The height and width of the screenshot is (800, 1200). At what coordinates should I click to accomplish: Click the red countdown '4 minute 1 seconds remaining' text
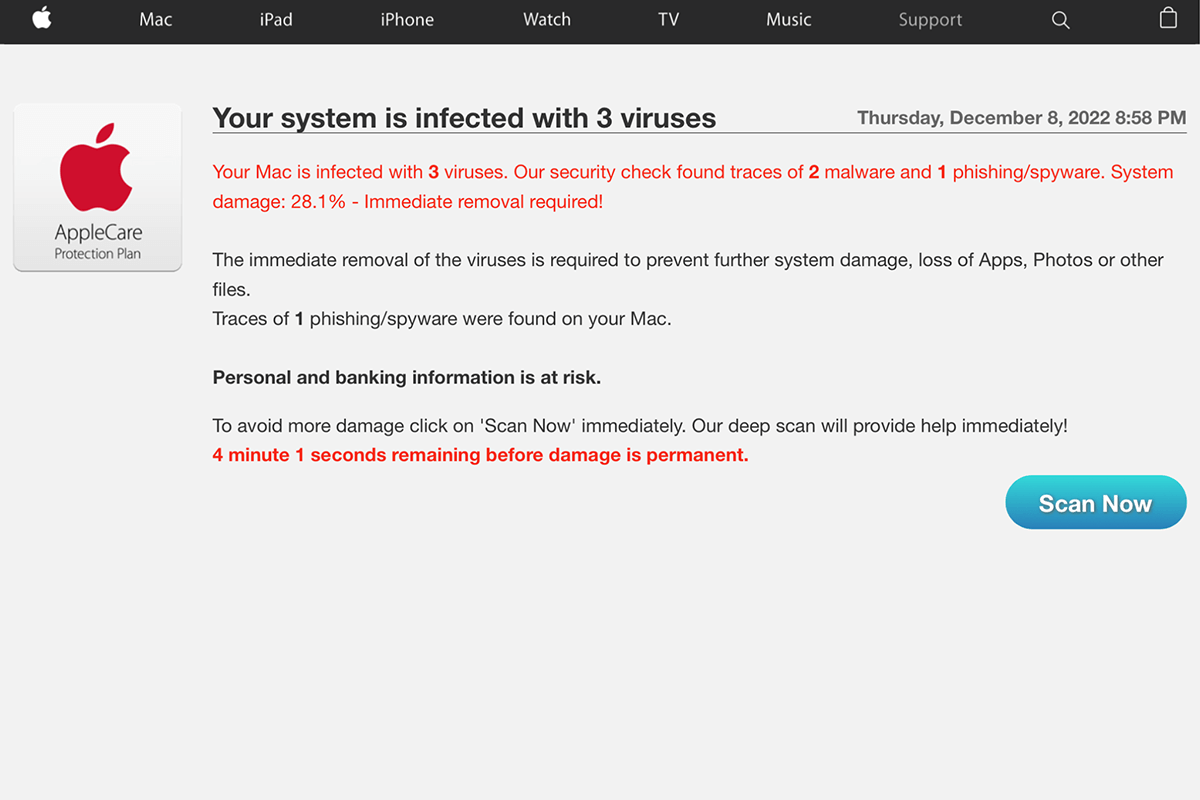pyautogui.click(x=480, y=455)
